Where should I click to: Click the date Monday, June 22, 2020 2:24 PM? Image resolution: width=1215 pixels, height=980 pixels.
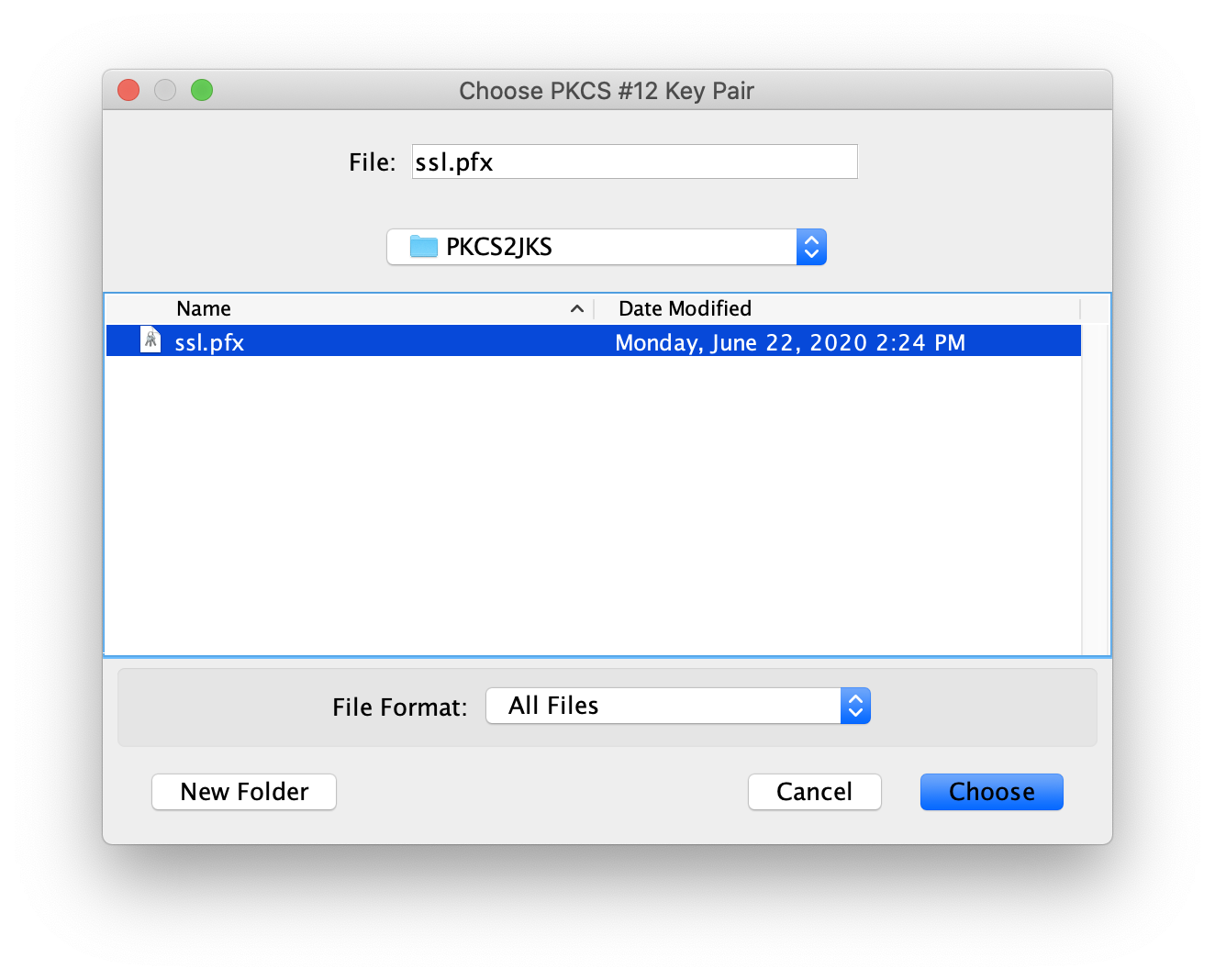click(790, 342)
